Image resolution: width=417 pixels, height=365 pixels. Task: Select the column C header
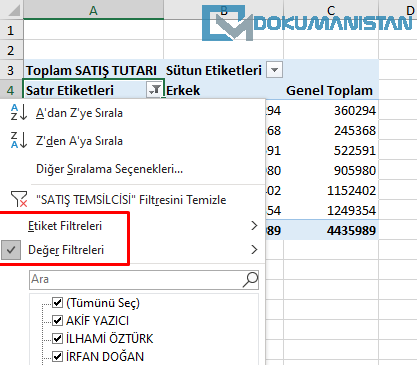[331, 10]
